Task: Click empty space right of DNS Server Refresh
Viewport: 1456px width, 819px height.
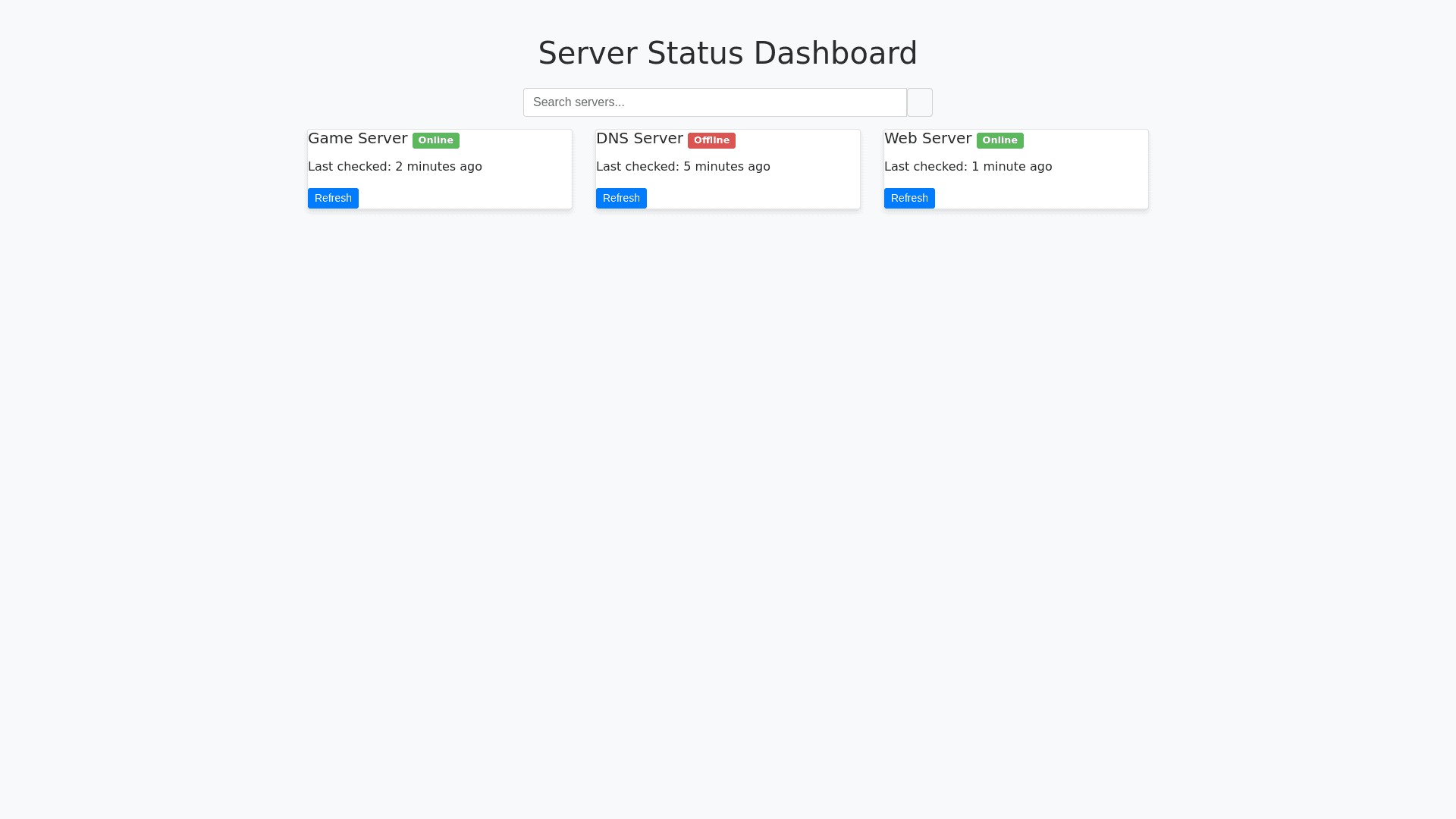Action: coord(751,198)
